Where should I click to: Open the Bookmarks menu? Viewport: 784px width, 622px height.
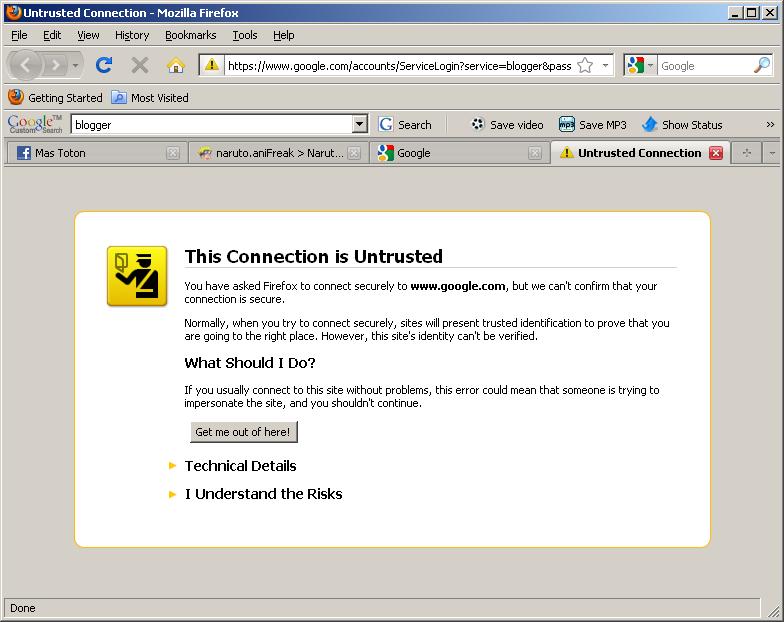pos(190,35)
